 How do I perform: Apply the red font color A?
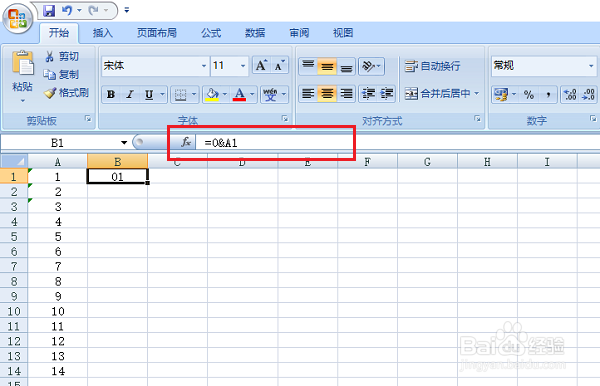point(240,94)
